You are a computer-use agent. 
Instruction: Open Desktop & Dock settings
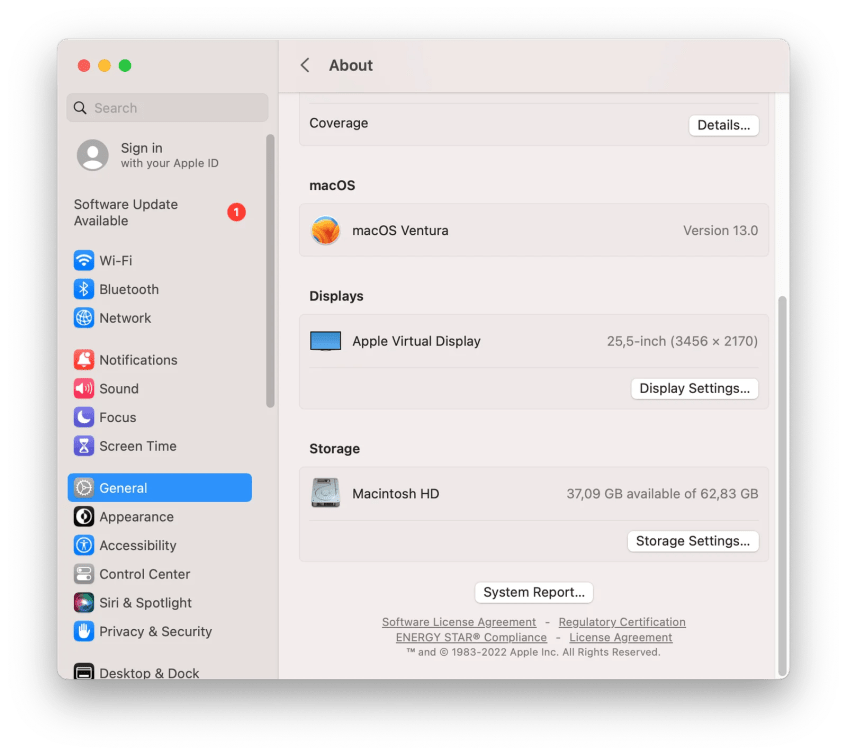pyautogui.click(x=149, y=673)
